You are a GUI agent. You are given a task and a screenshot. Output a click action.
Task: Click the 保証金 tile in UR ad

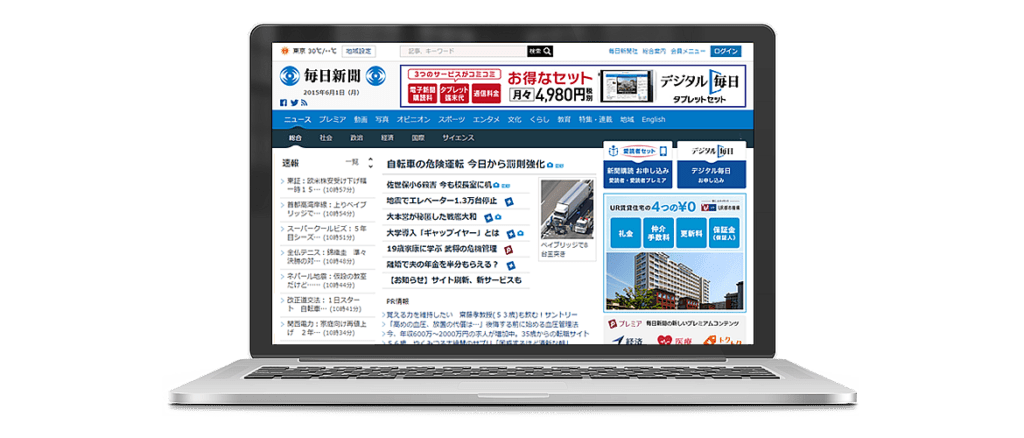725,233
